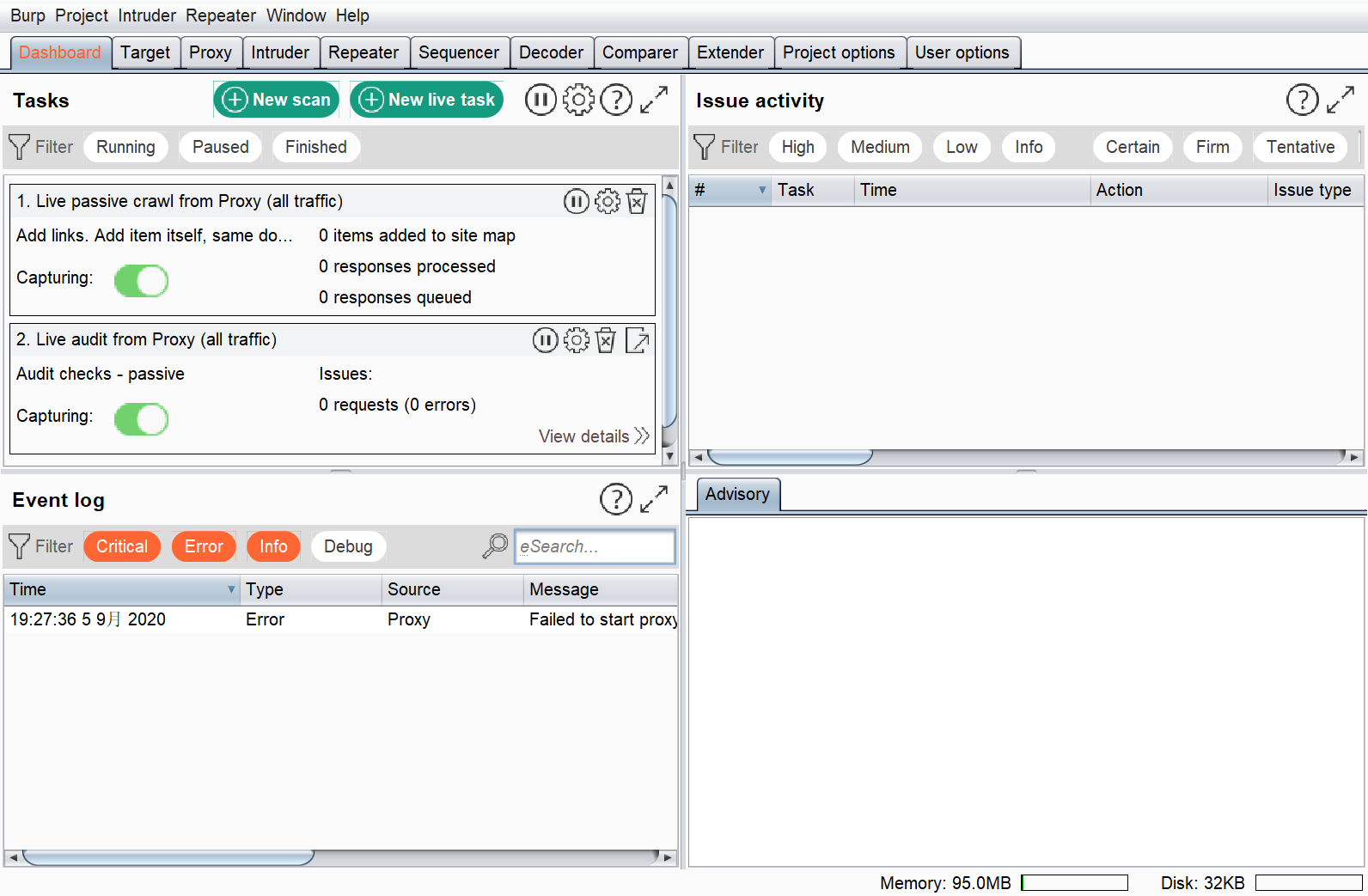Switch to the Comparer tab
The height and width of the screenshot is (896, 1368).
tap(640, 52)
